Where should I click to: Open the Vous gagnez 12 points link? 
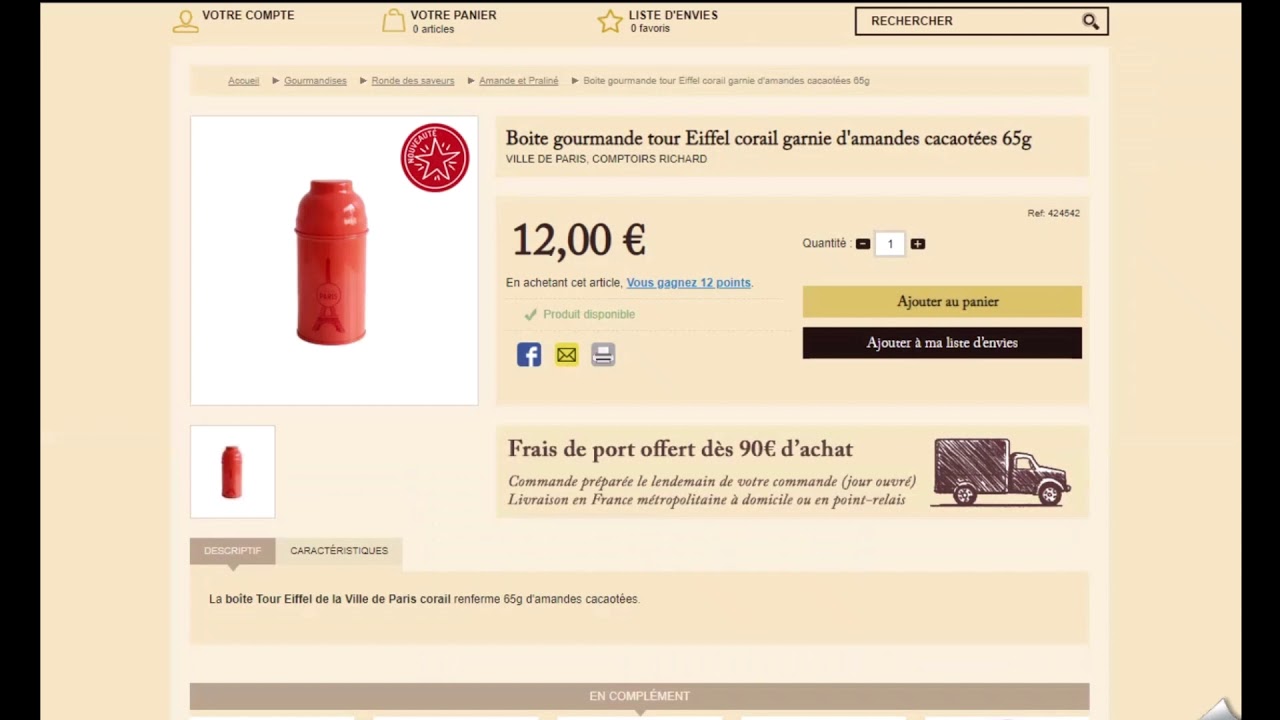click(688, 283)
